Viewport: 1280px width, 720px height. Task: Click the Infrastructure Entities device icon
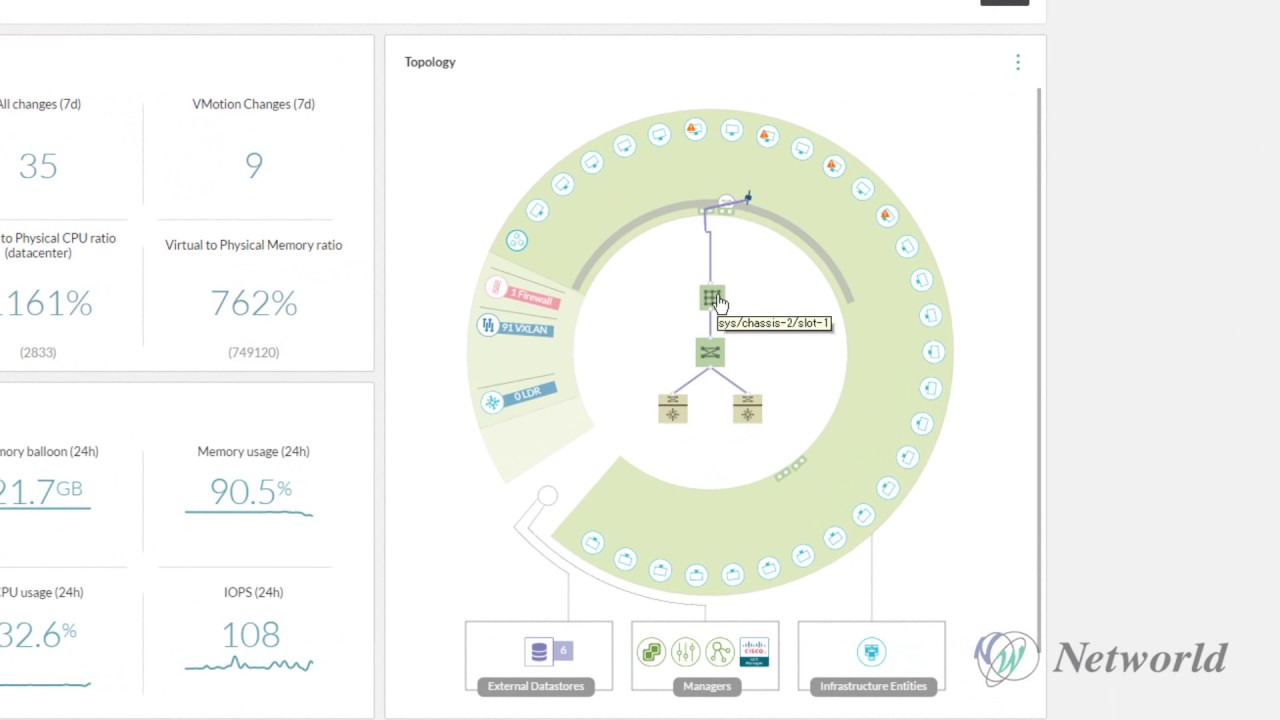[x=871, y=653]
